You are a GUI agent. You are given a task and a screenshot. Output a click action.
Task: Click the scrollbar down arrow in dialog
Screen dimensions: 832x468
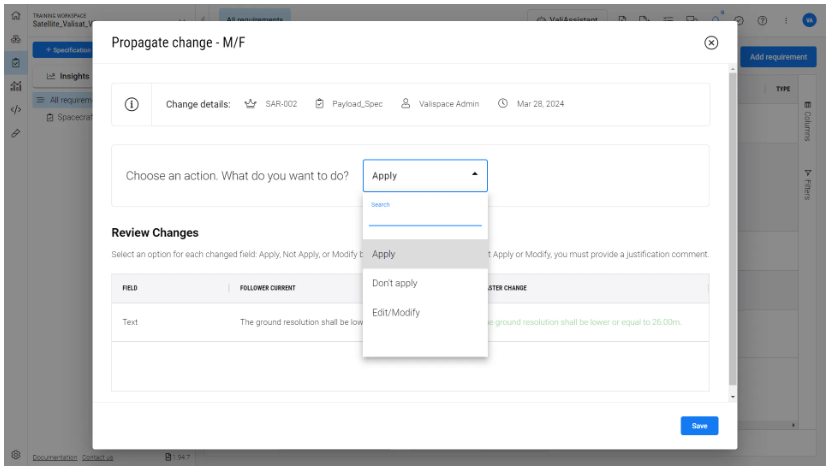(732, 397)
